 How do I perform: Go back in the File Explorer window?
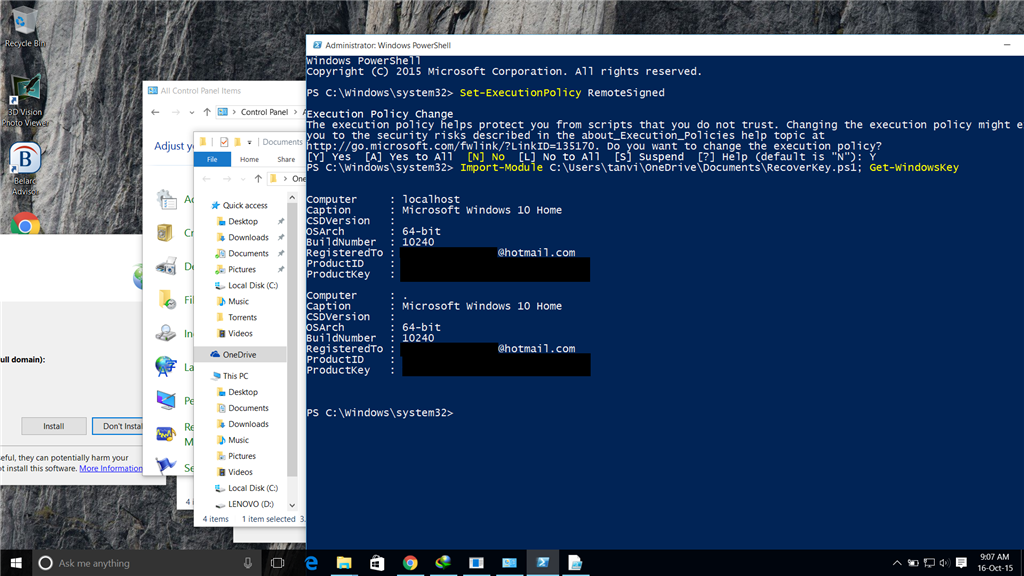tap(206, 178)
